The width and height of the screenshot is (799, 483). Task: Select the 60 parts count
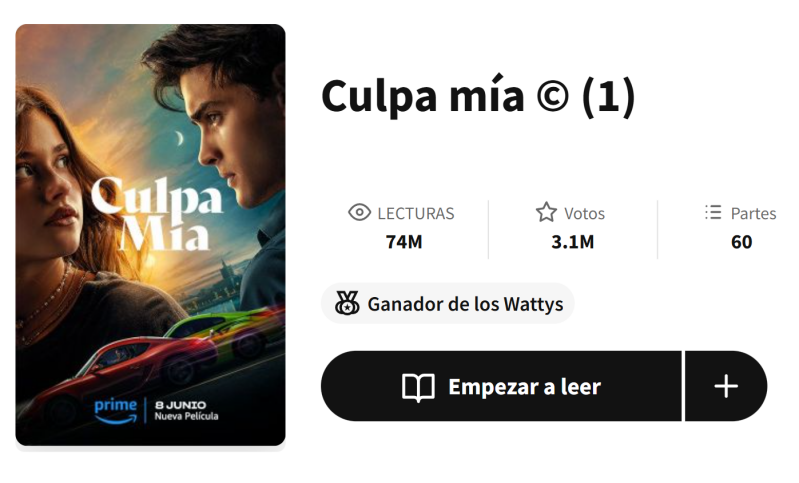point(741,242)
